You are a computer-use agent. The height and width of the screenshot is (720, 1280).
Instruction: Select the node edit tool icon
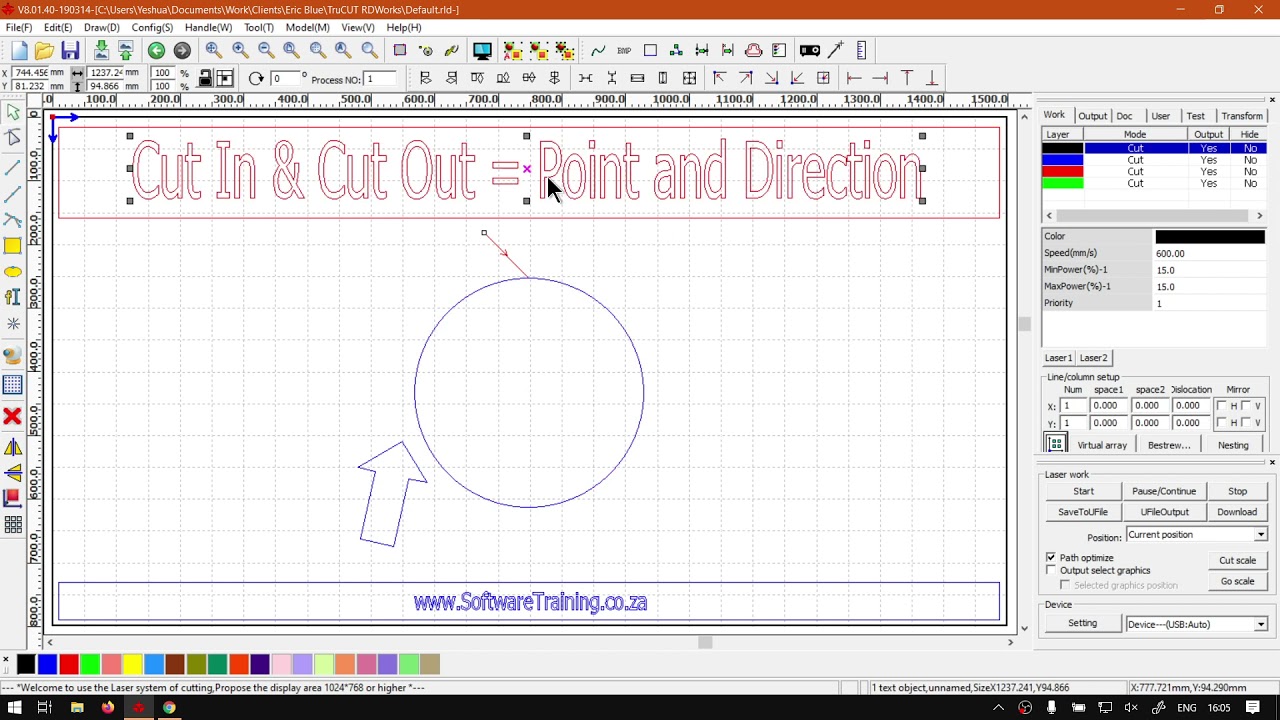point(13,138)
